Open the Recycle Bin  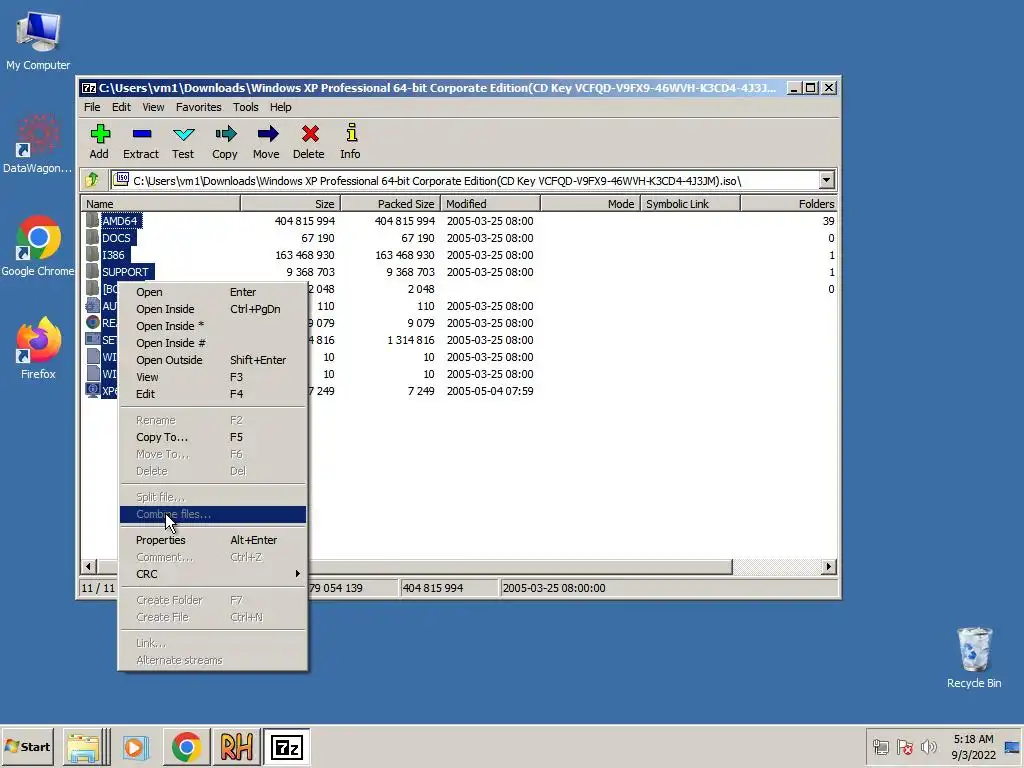[974, 658]
